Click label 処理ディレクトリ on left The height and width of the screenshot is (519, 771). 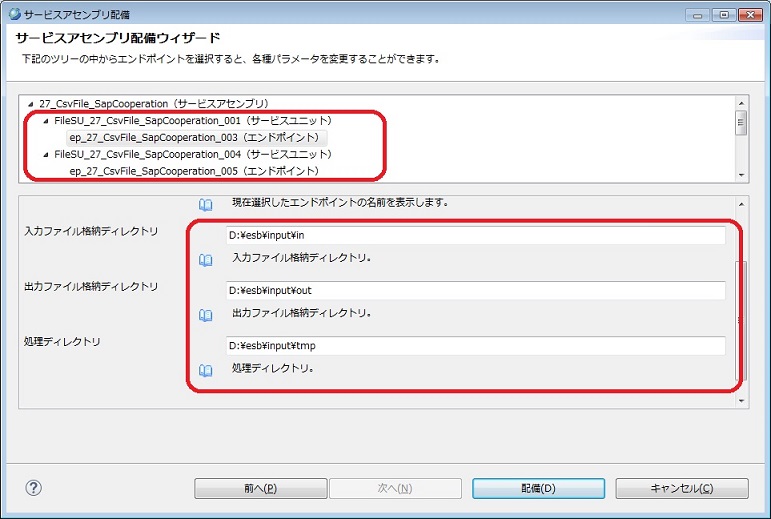62,341
